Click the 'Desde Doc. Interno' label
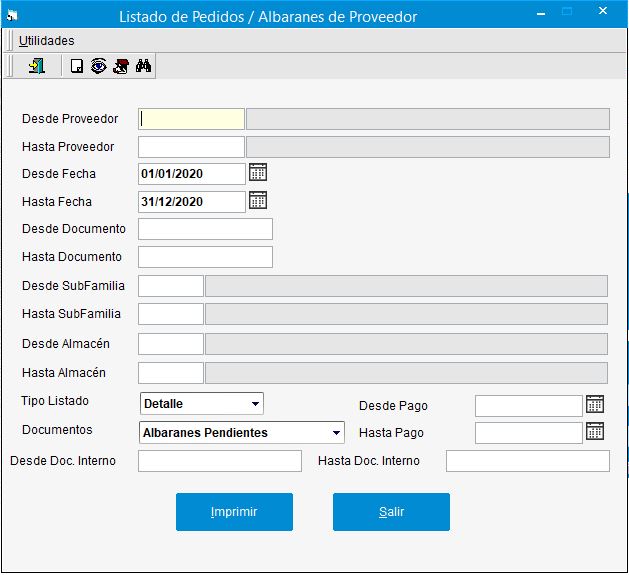Image resolution: width=629 pixels, height=575 pixels. click(x=63, y=461)
